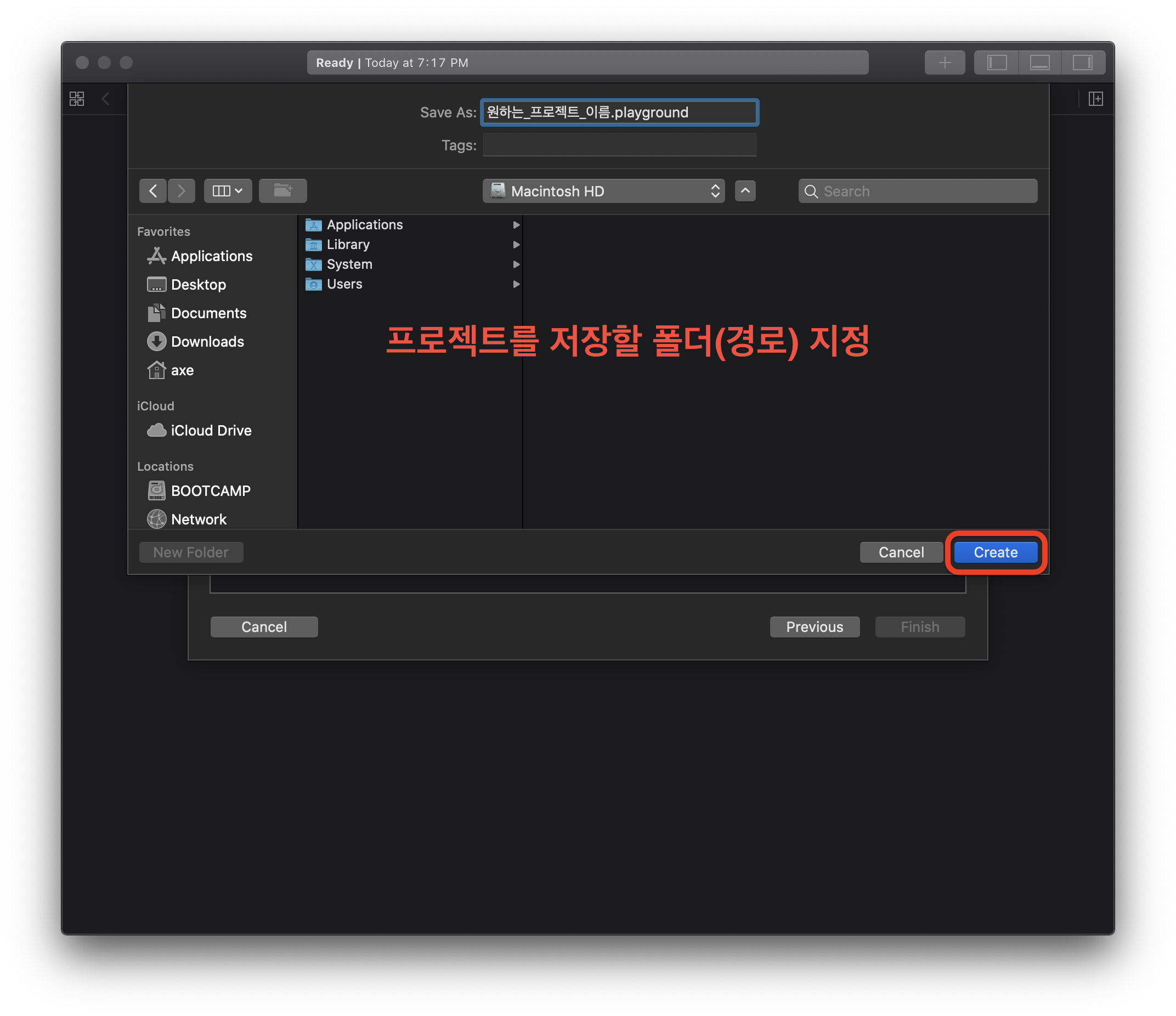Toggle the right inspector panel icon
The image size is (1176, 1016).
[1082, 63]
